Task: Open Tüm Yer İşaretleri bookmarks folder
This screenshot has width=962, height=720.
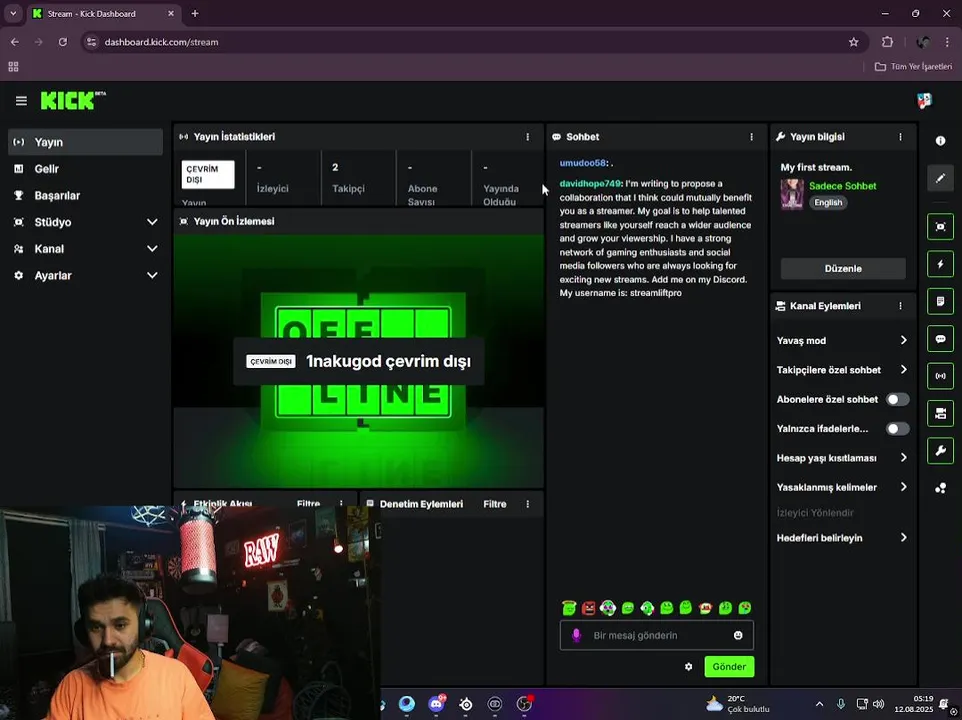Action: [913, 66]
